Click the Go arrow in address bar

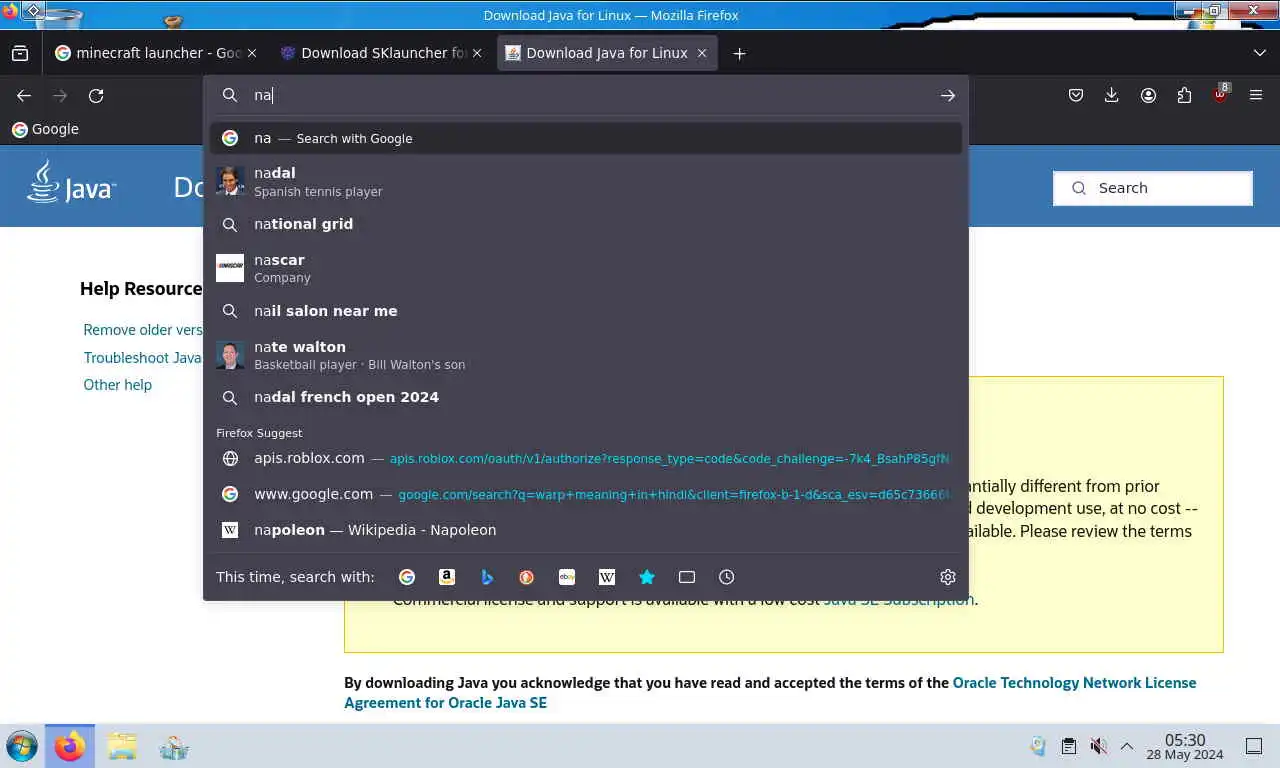(x=948, y=95)
